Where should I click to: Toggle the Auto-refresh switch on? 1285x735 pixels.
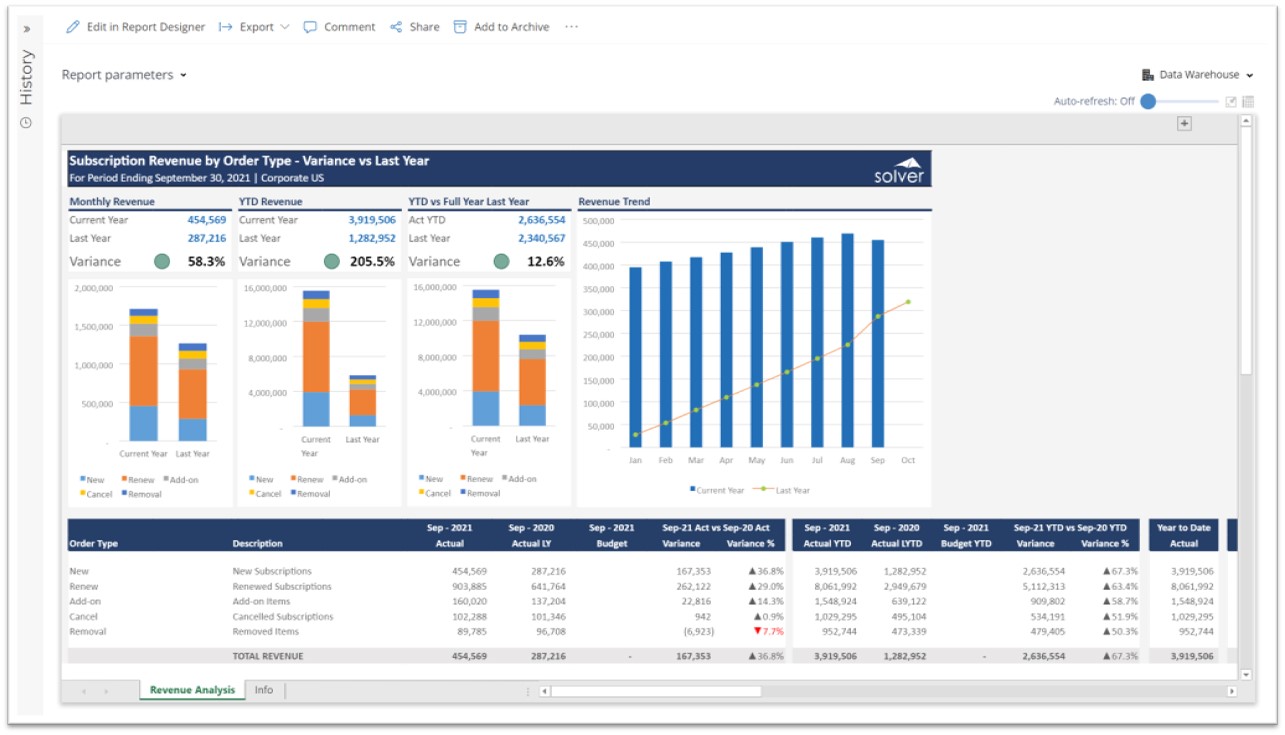pos(1149,101)
